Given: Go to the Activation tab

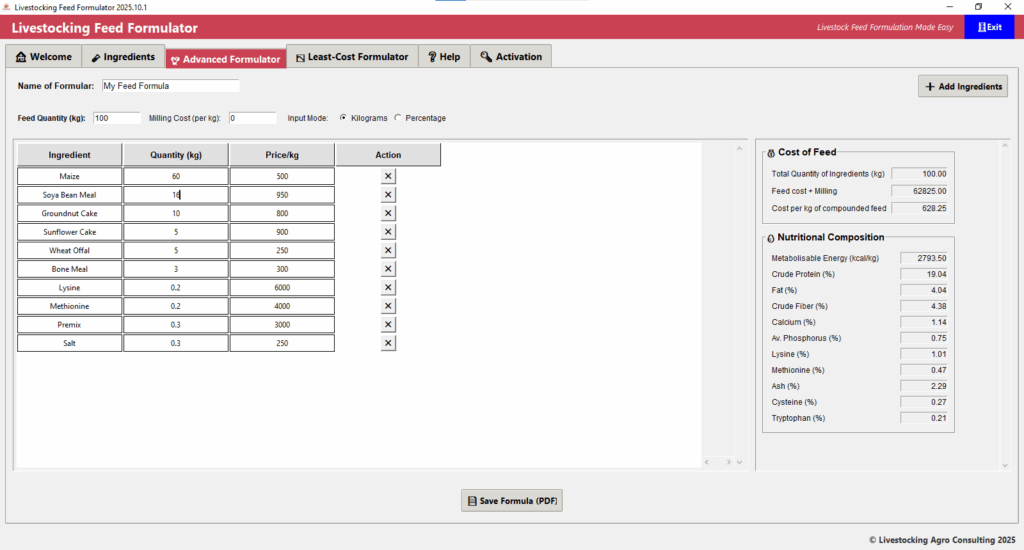Looking at the screenshot, I should (x=511, y=57).
